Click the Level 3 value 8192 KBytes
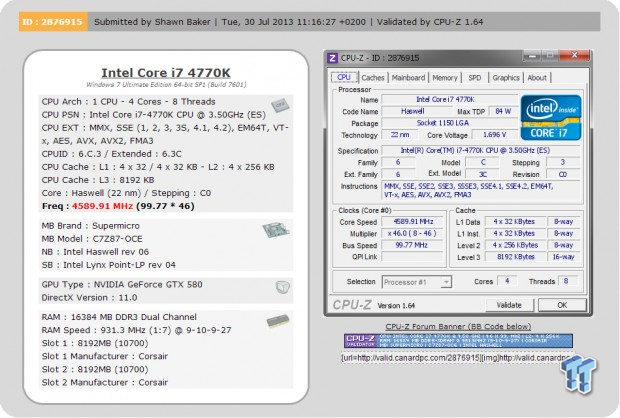Image resolution: width=620 pixels, height=418 pixels. coord(514,257)
